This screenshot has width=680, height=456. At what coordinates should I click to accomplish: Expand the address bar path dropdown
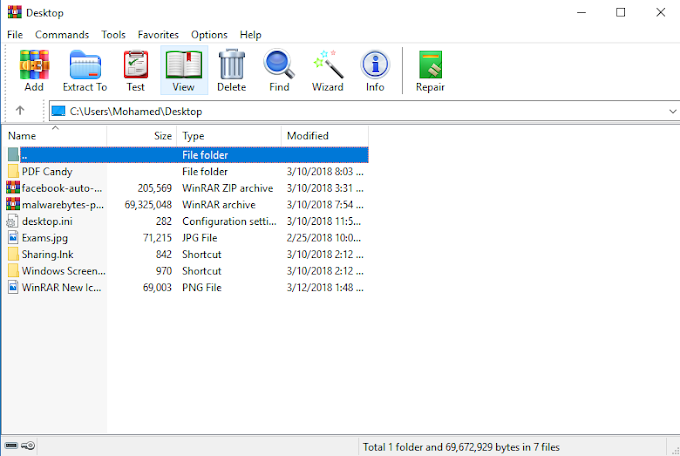coord(673,112)
